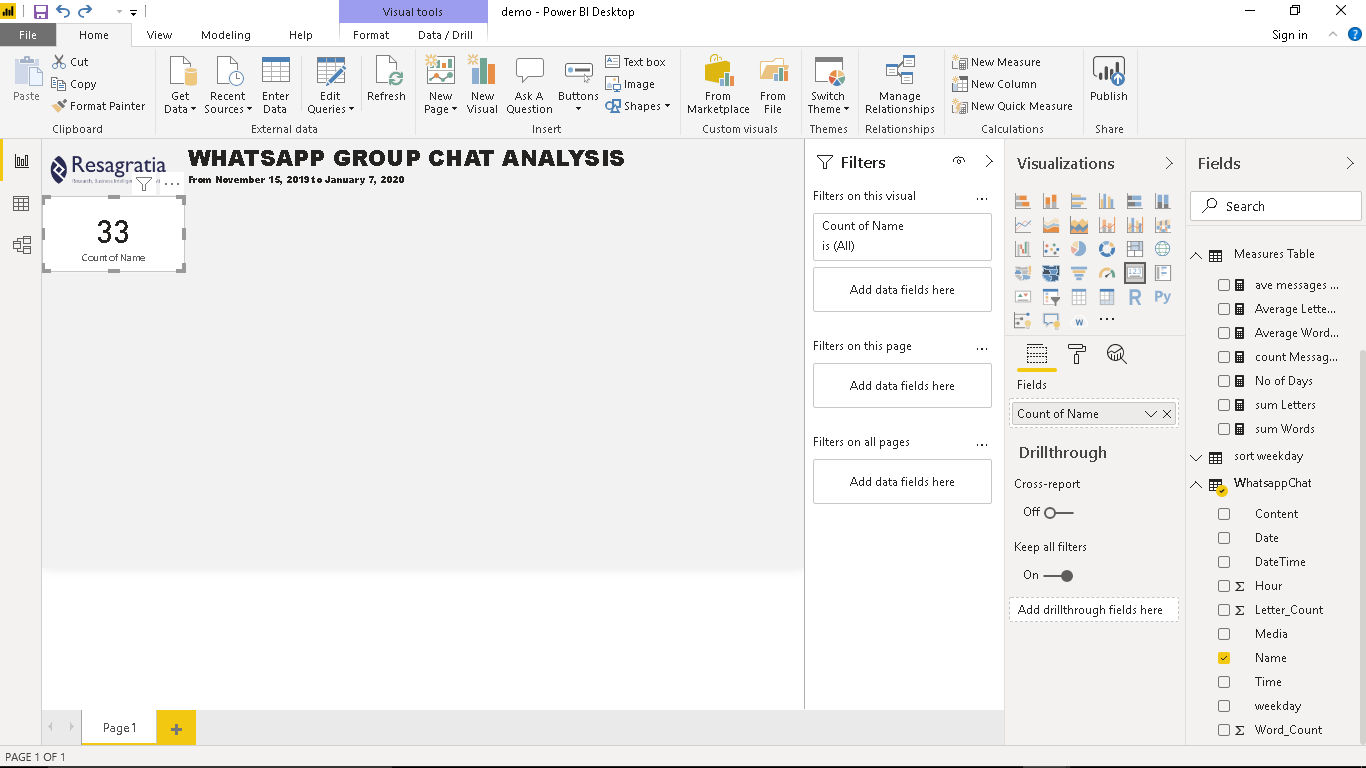Select the funnel chart visualization

1079,273
